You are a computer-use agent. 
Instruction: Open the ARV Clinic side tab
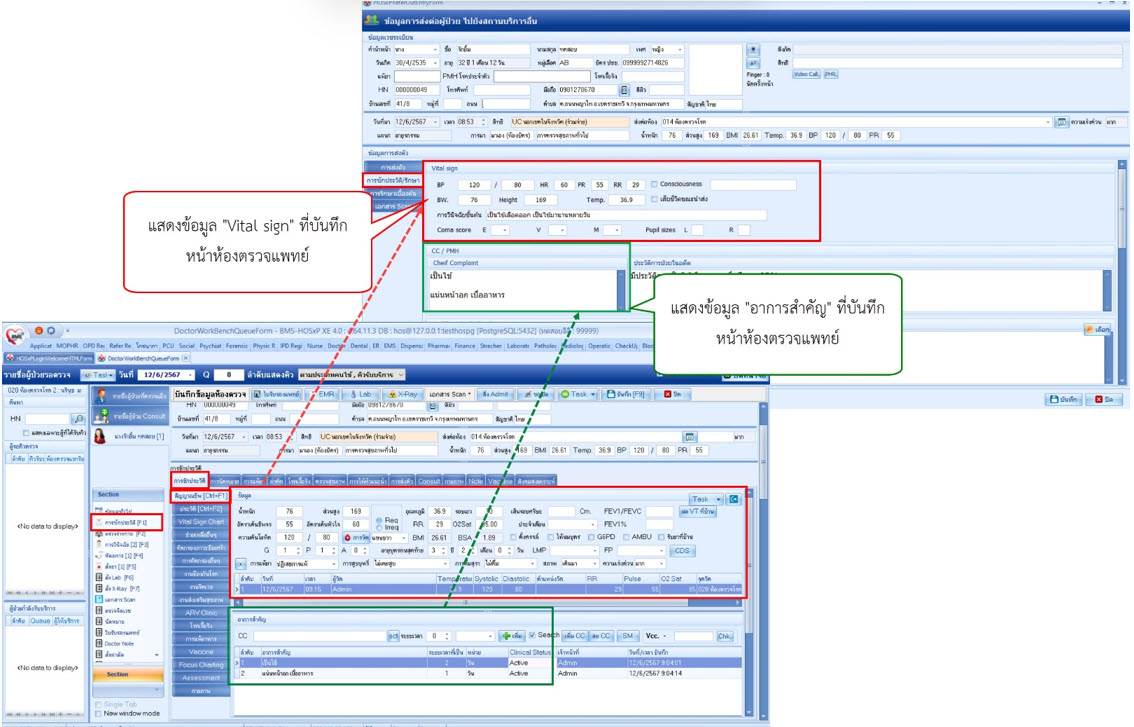201,613
